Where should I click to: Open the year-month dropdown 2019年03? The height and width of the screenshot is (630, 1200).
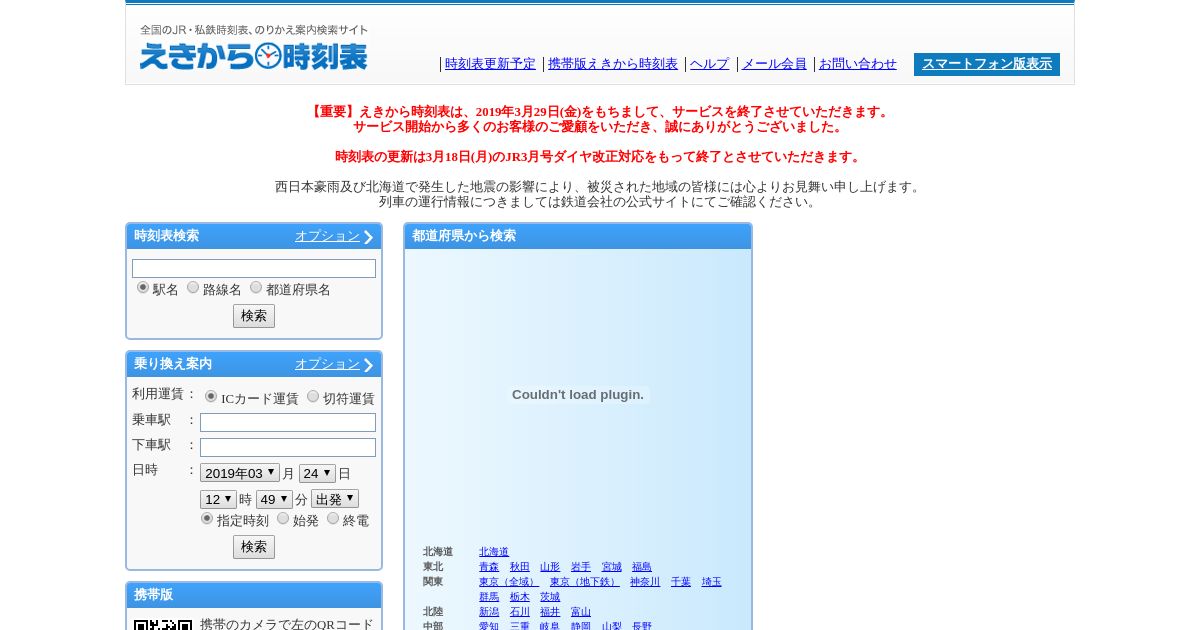coord(240,473)
